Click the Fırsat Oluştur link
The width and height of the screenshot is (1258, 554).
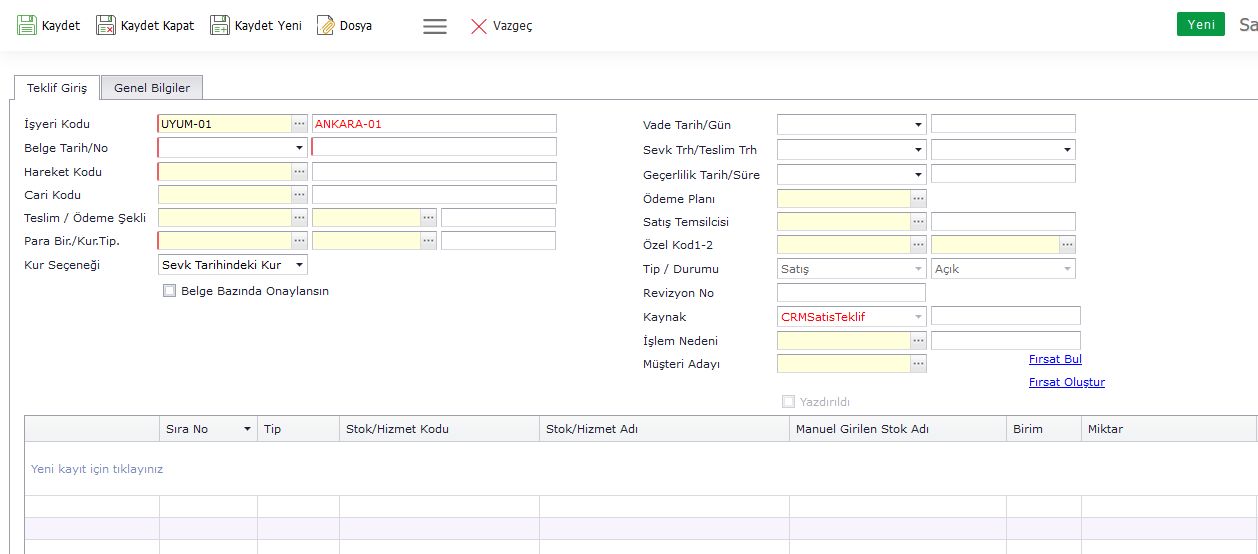pos(1066,382)
